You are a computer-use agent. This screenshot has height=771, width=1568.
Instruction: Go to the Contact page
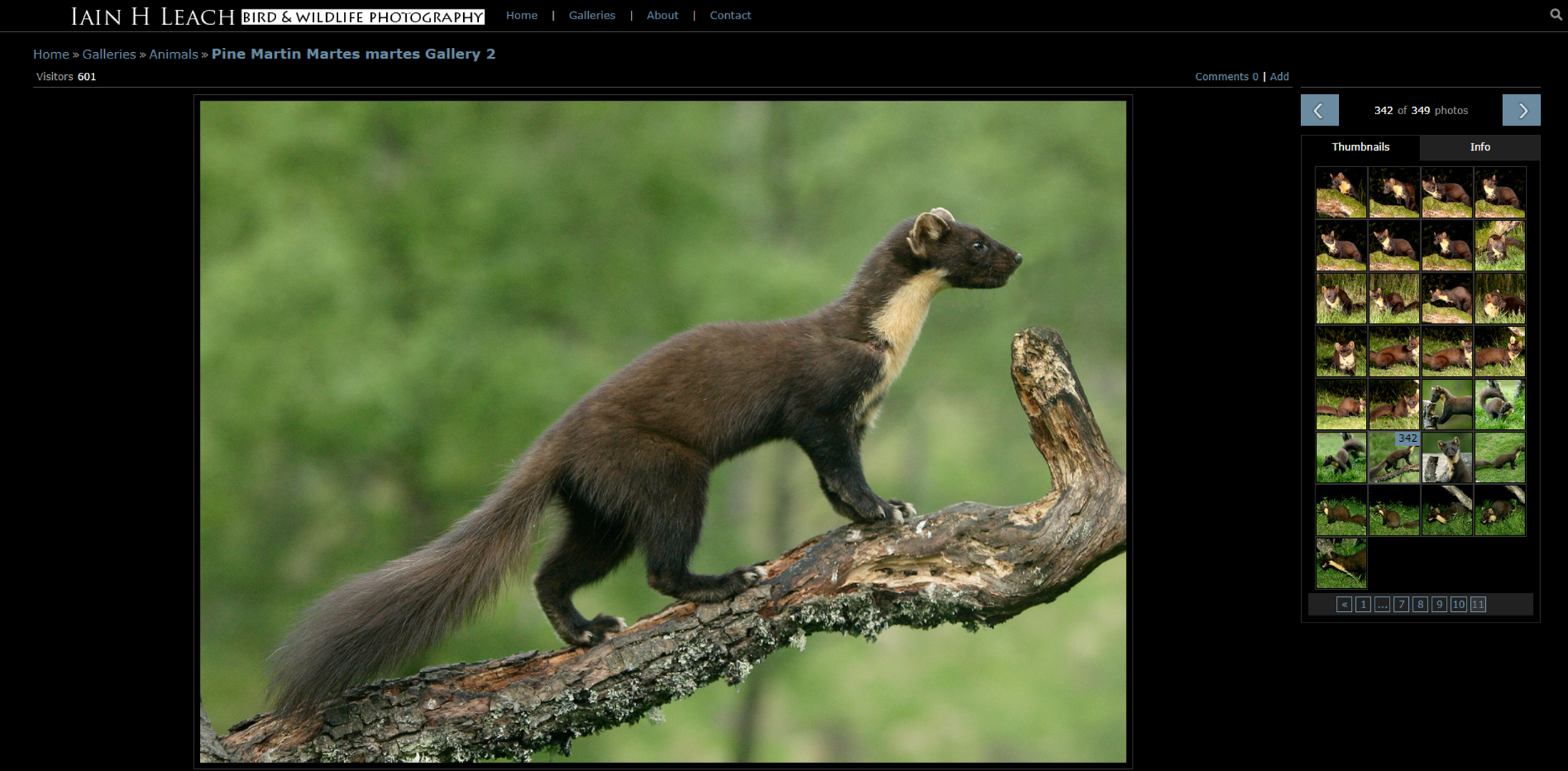(730, 16)
